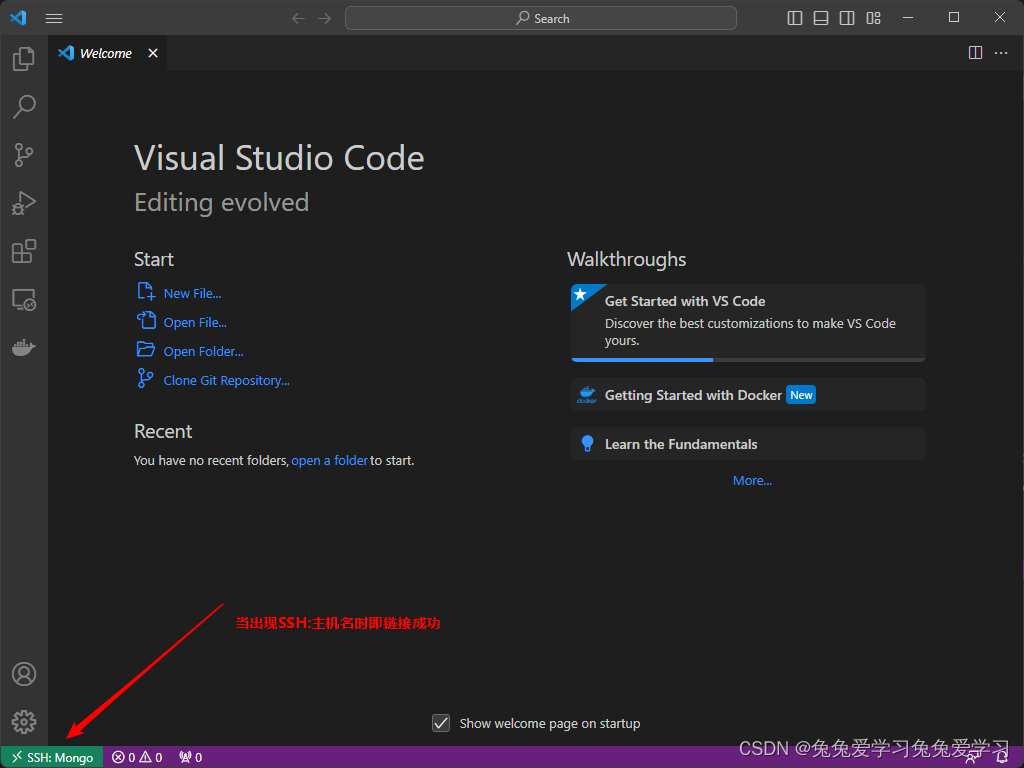
Task: Click the lightbulb Fundamentals icon
Action: (587, 444)
